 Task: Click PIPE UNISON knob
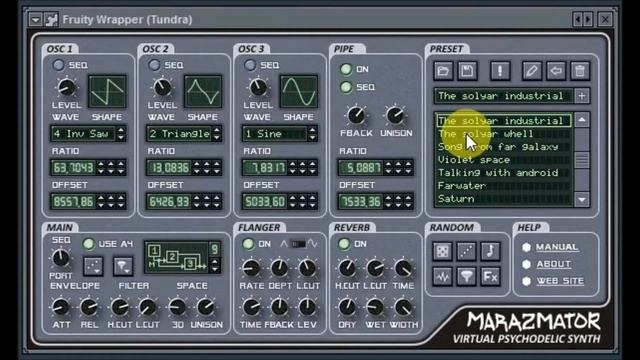pos(395,116)
